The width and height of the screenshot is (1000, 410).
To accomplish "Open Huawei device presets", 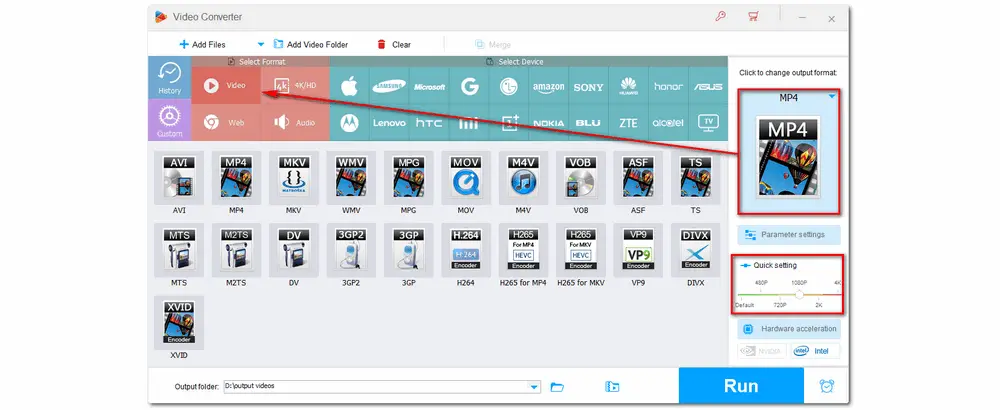I will [628, 86].
